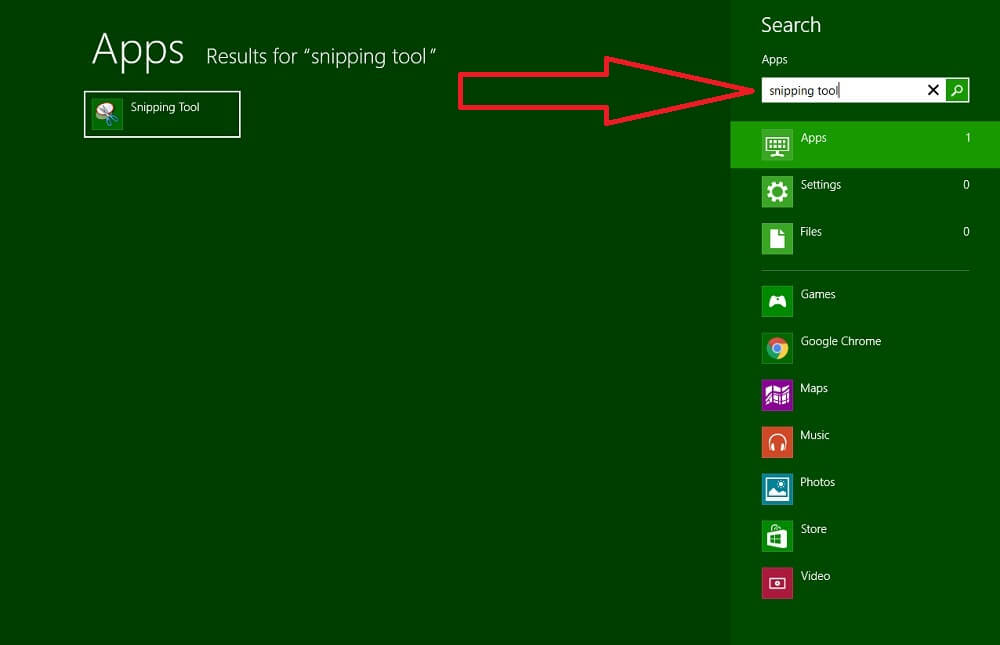Click the Photos app icon
The image size is (1000, 645).
coord(777,489)
